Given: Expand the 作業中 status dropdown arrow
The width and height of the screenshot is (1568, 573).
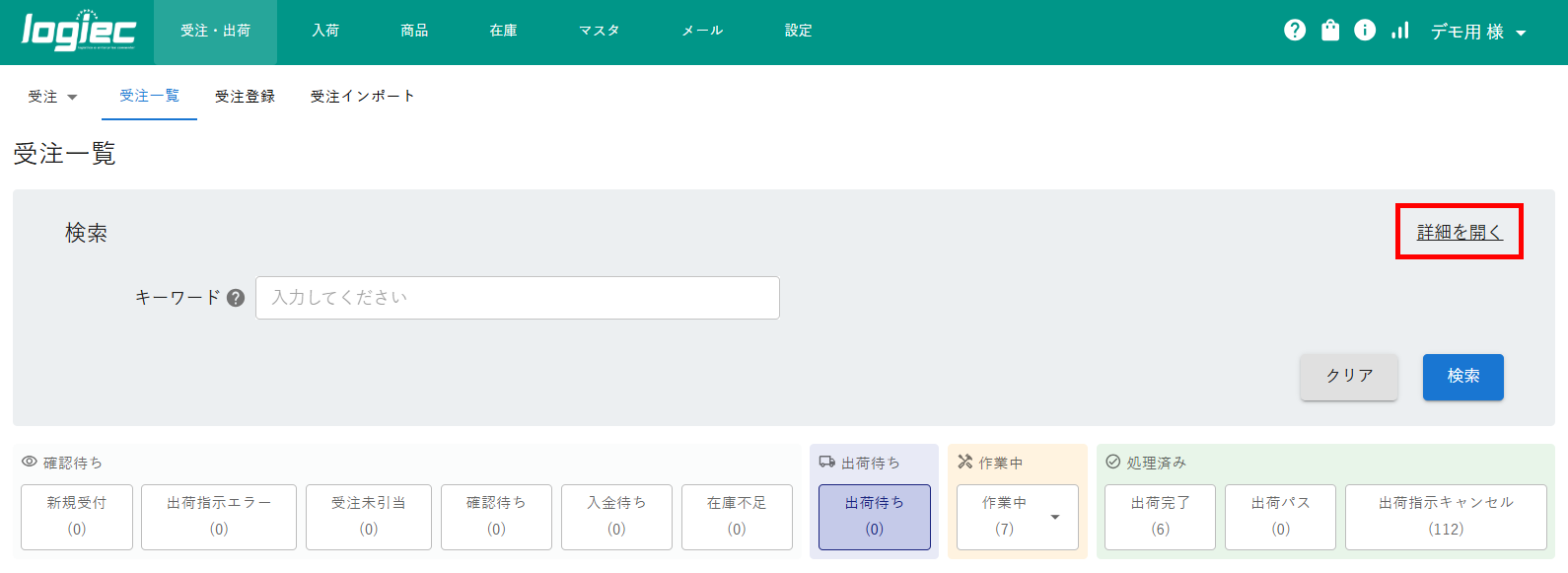Looking at the screenshot, I should click(x=1055, y=517).
